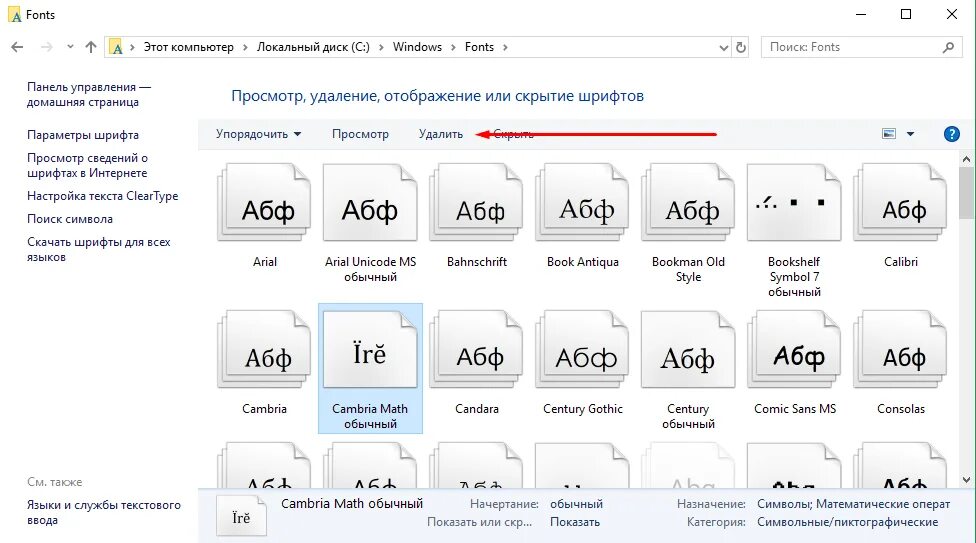Refresh the Fonts folder view
Screen dimensions: 976x543
coord(741,47)
